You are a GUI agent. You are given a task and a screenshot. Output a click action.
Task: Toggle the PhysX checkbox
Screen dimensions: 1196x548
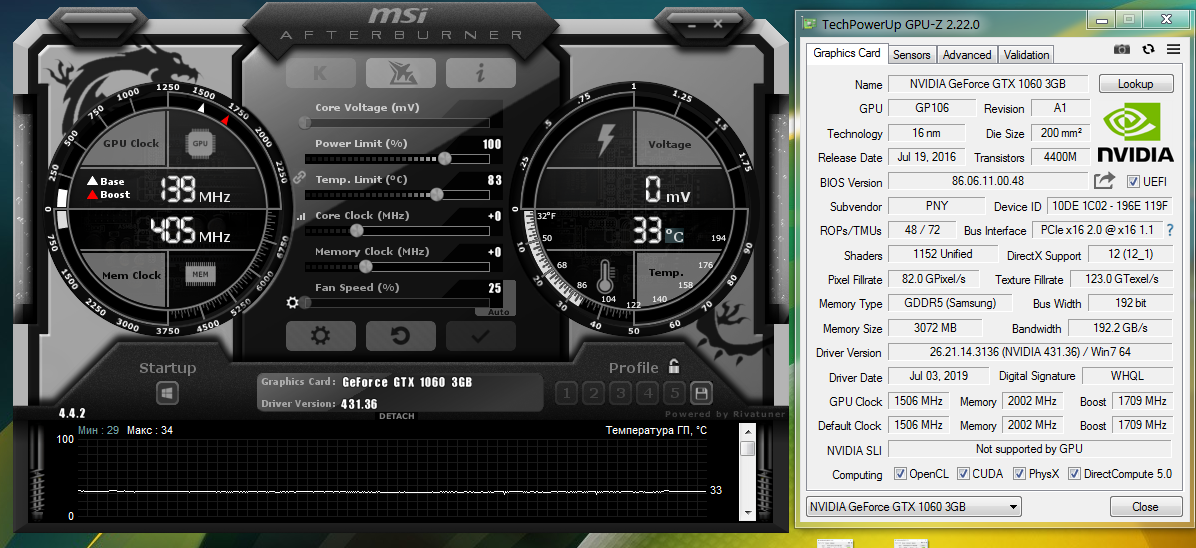(x=1019, y=474)
